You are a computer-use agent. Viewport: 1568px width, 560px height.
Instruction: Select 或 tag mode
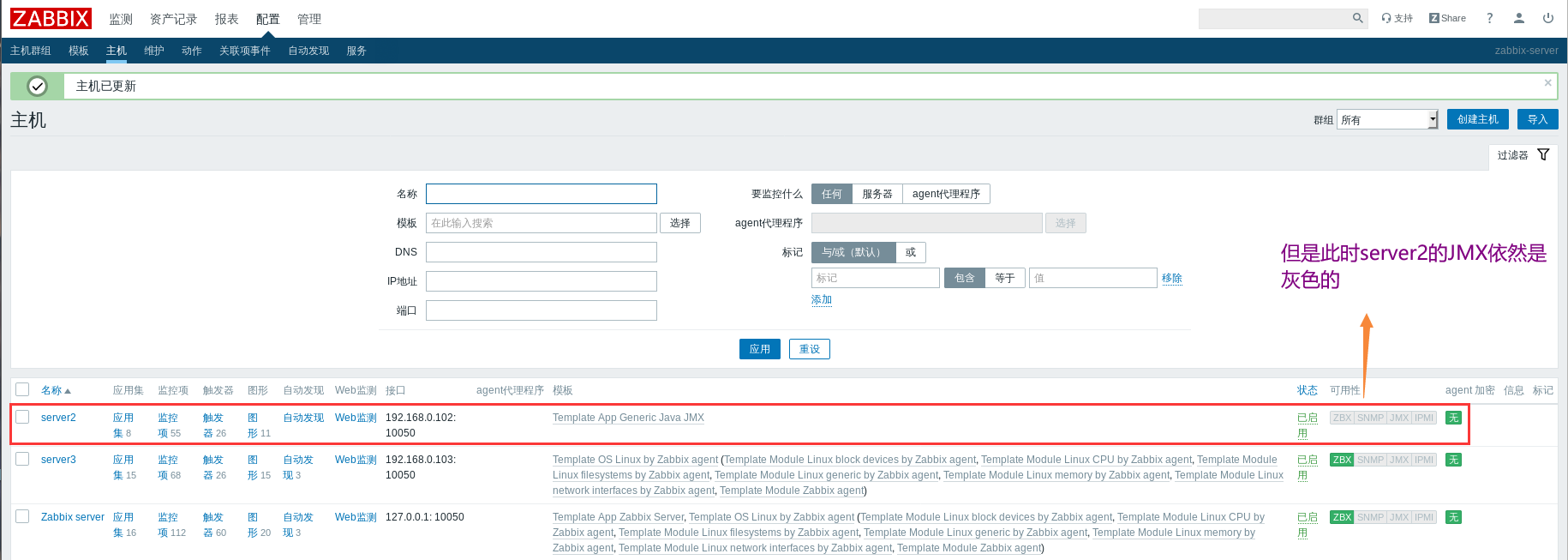[x=911, y=252]
